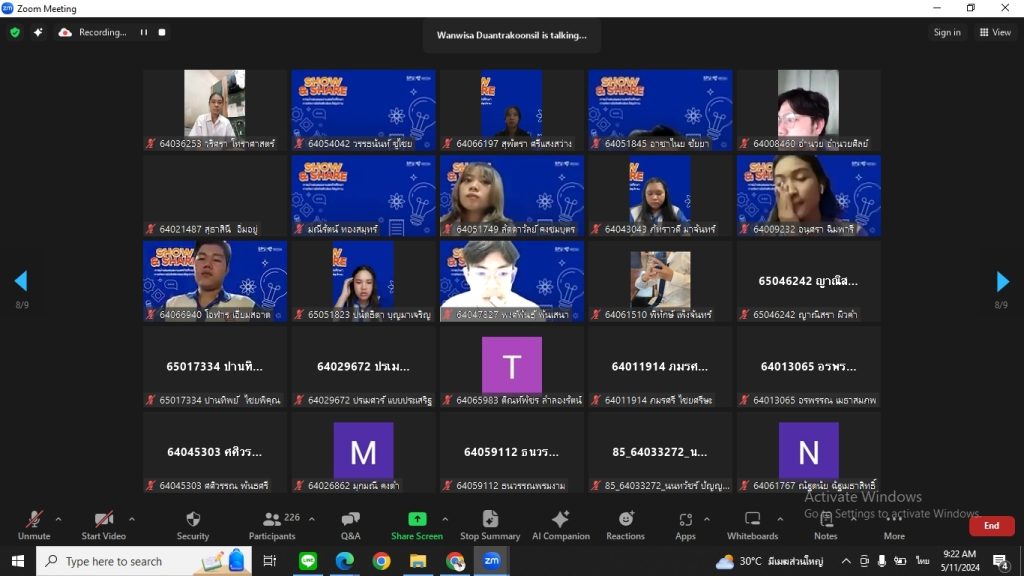Pause the recording
1024x576 pixels.
[144, 32]
